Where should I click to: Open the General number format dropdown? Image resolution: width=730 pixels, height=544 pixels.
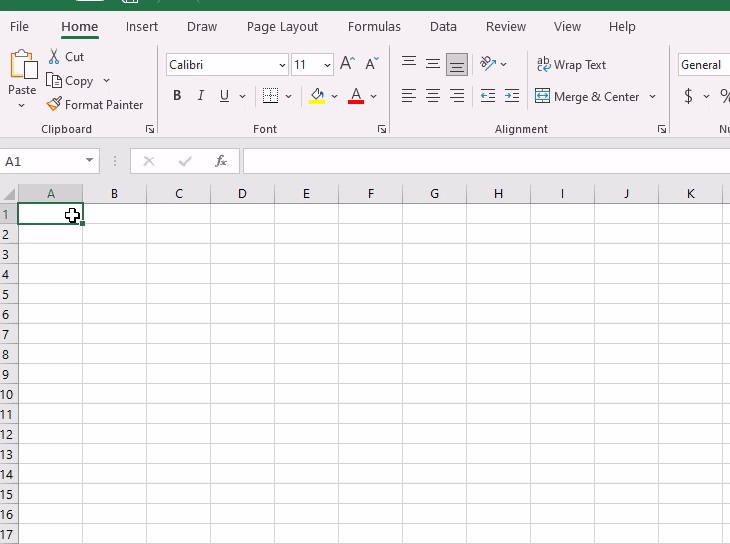pyautogui.click(x=704, y=65)
